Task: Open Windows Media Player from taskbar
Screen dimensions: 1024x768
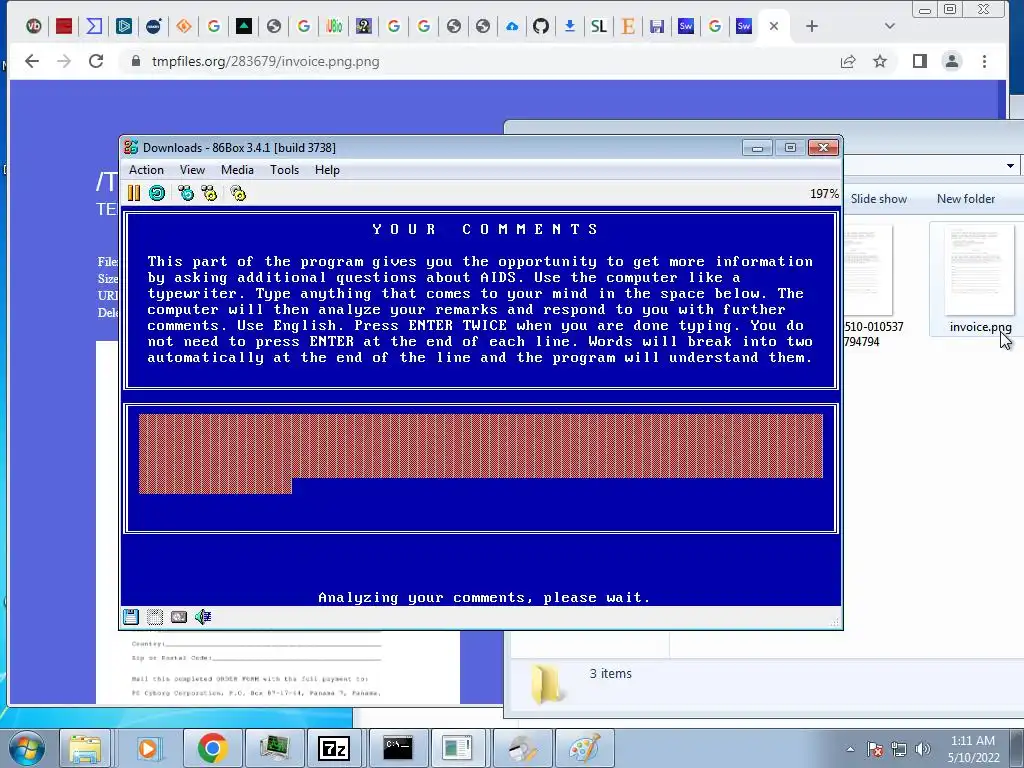Action: click(148, 748)
